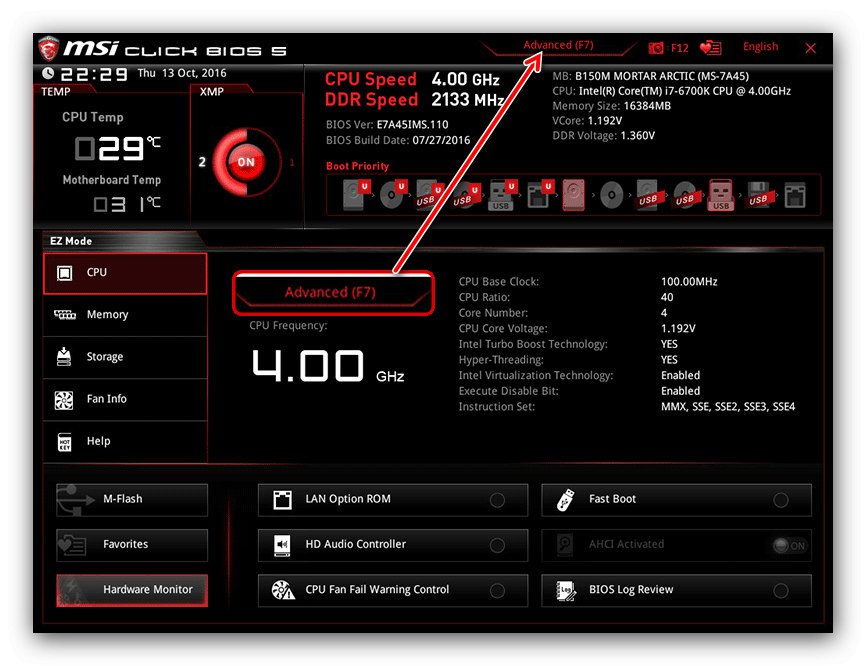Select the CPU tab in EZ Mode
The height and width of the screenshot is (666, 866).
[125, 273]
